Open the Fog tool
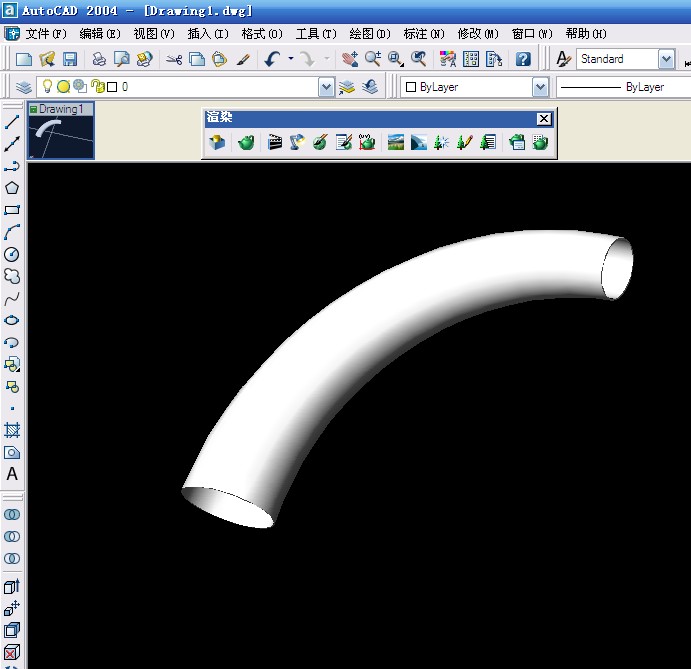The width and height of the screenshot is (691, 669). (418, 142)
